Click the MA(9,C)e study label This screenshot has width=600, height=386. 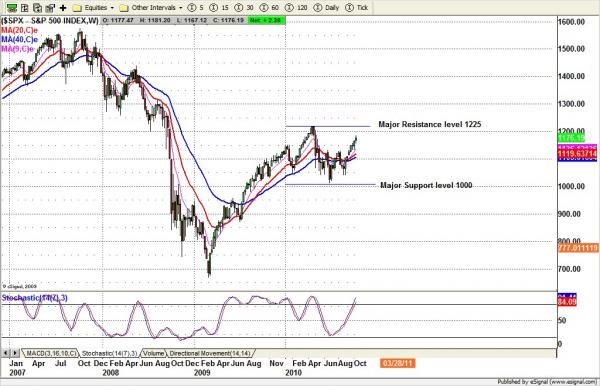[18, 49]
